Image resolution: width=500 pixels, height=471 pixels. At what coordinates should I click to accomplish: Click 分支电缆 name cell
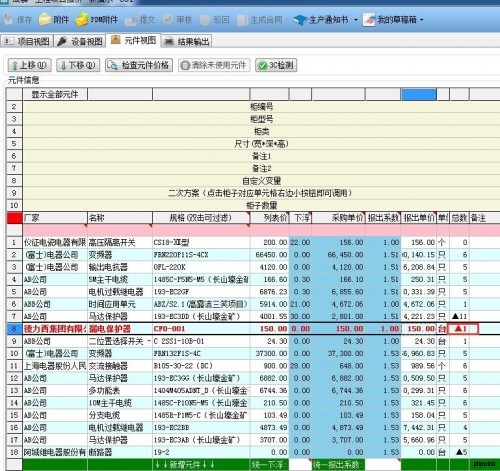pyautogui.click(x=120, y=415)
